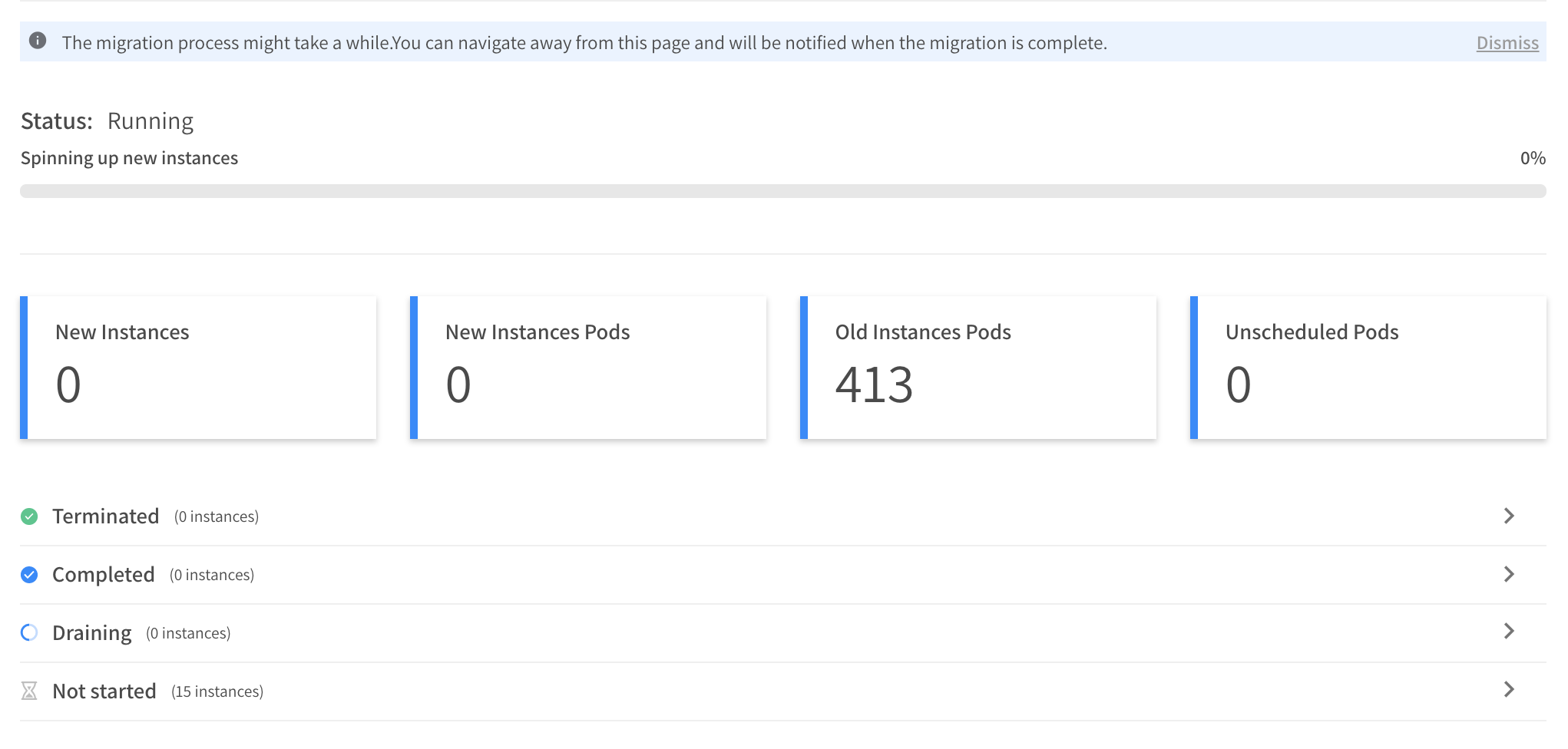Click the info icon in the migration banner
Viewport: 1568px width, 749px height.
tap(38, 41)
